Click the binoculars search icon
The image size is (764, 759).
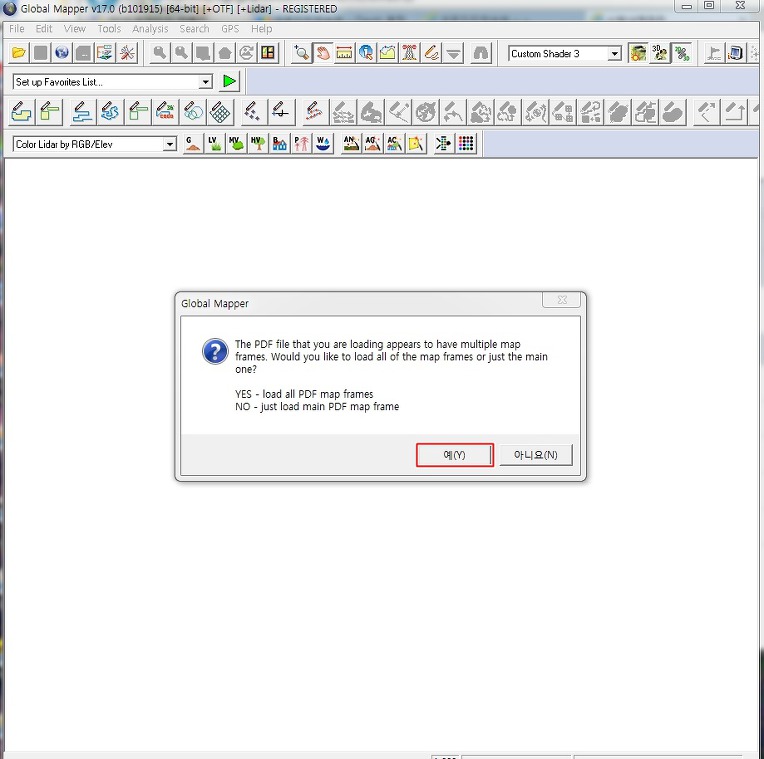click(481, 53)
